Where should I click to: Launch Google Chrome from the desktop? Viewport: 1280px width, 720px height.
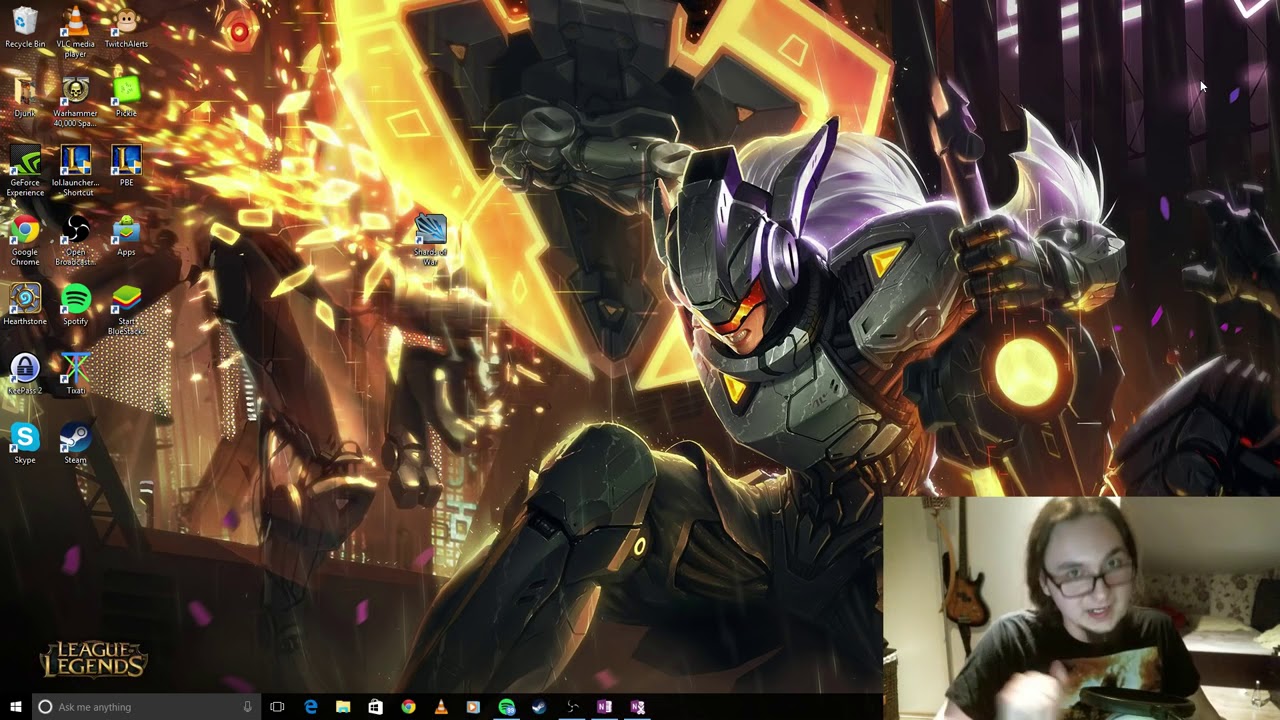[25, 240]
